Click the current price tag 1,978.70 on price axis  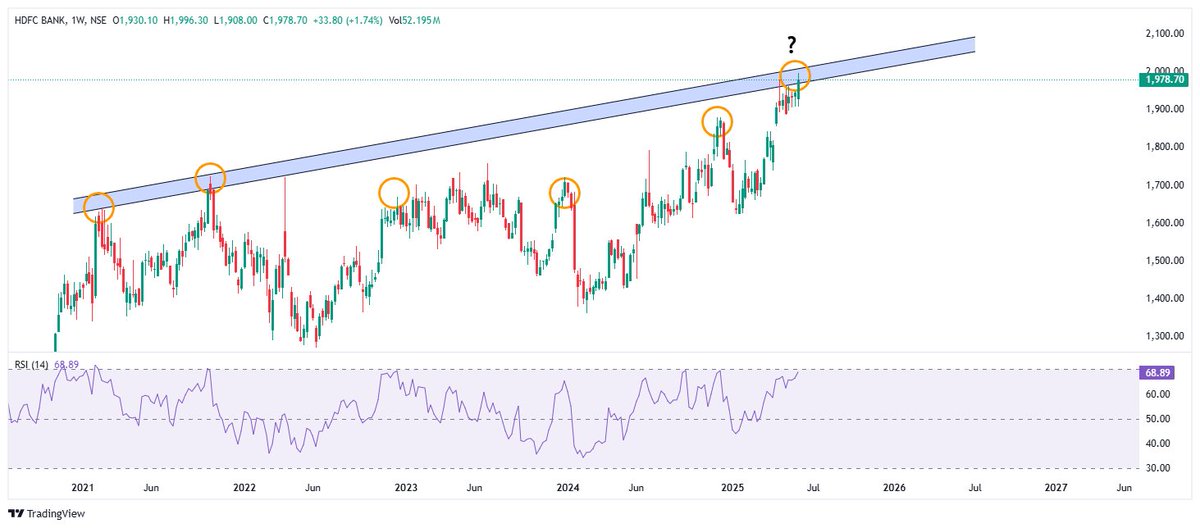point(1164,79)
